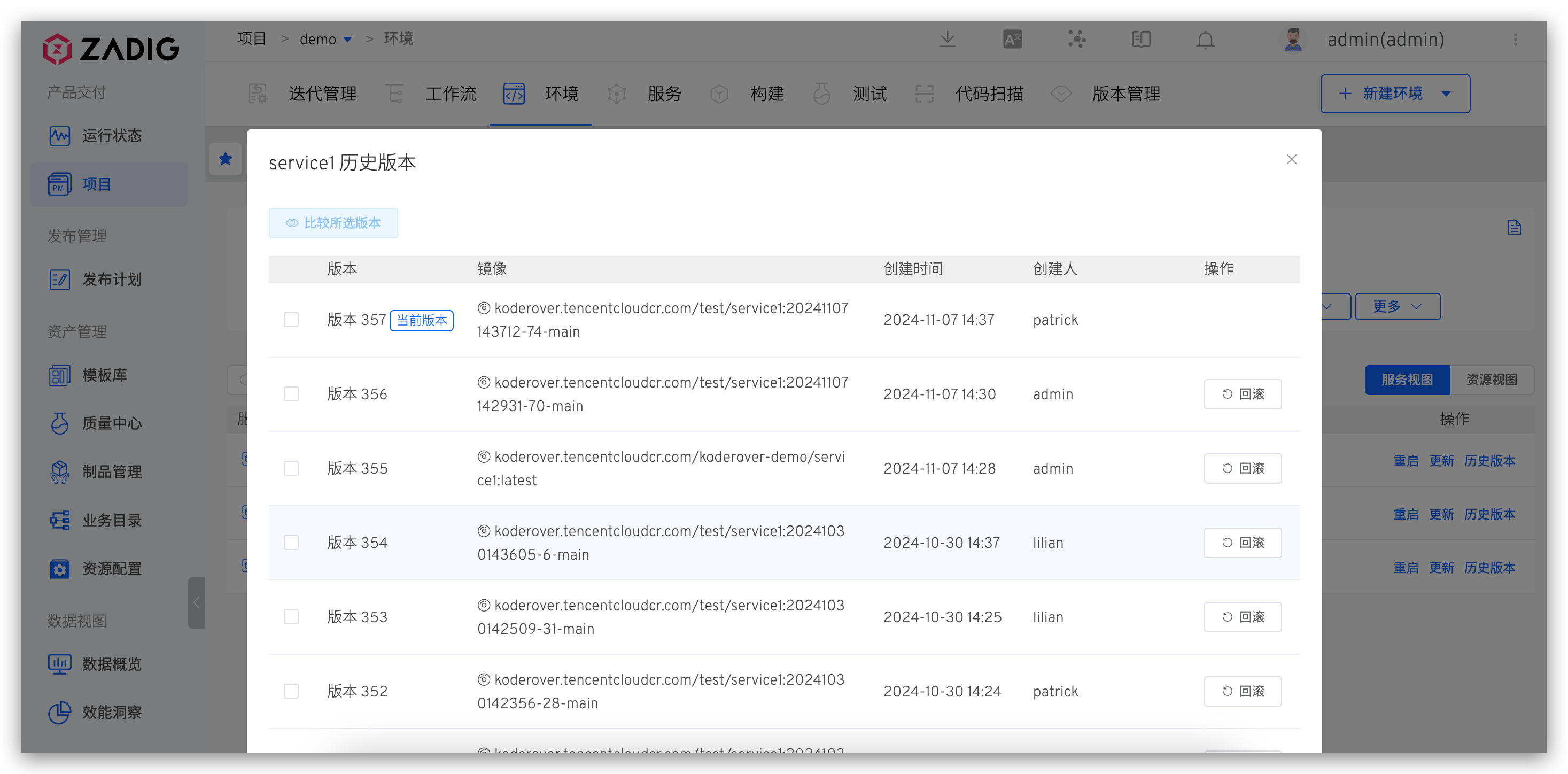
Task: Click the 当前版本 tag
Action: coord(421,320)
